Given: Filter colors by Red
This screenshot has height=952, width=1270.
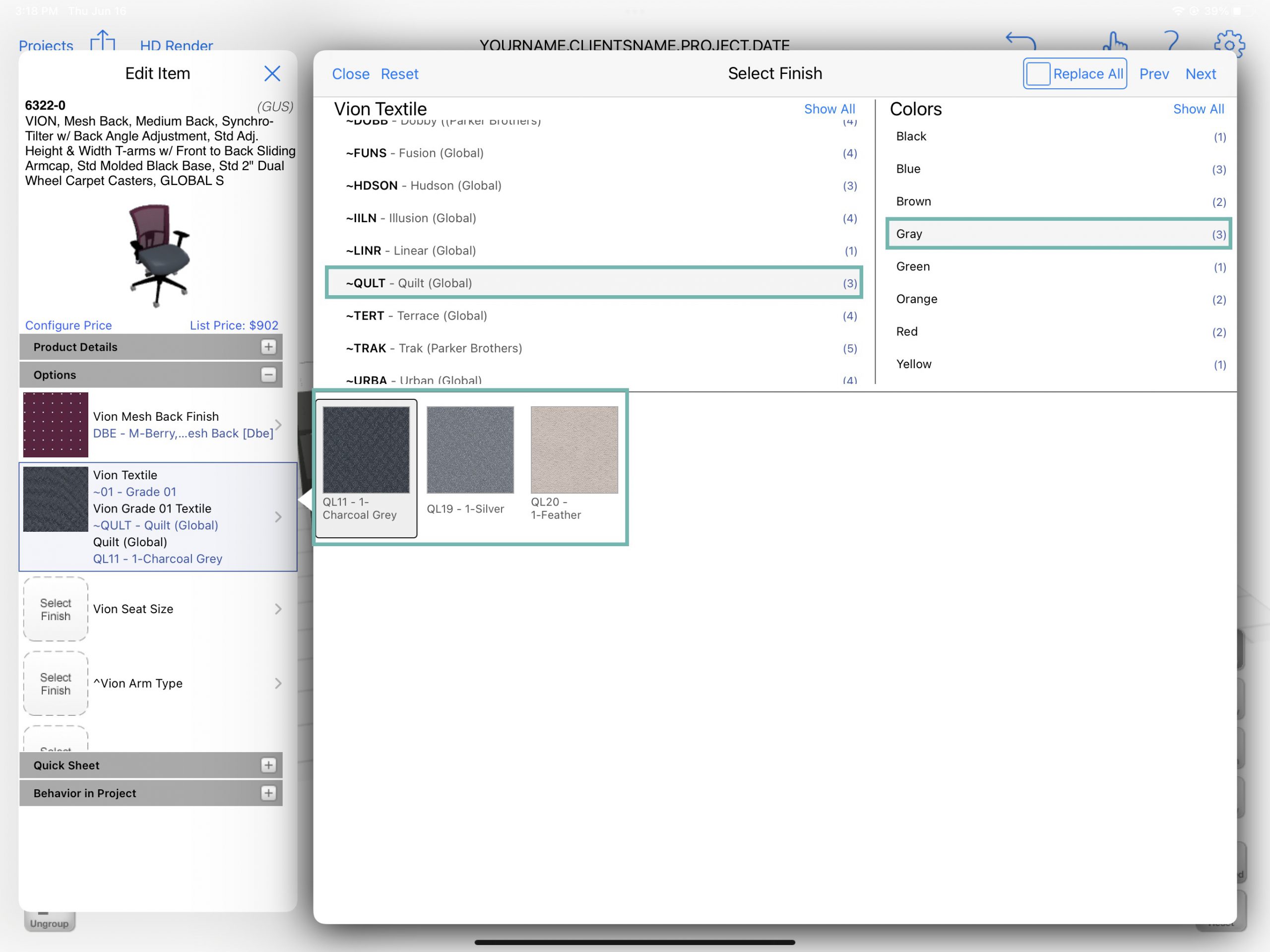Looking at the screenshot, I should 1059,332.
